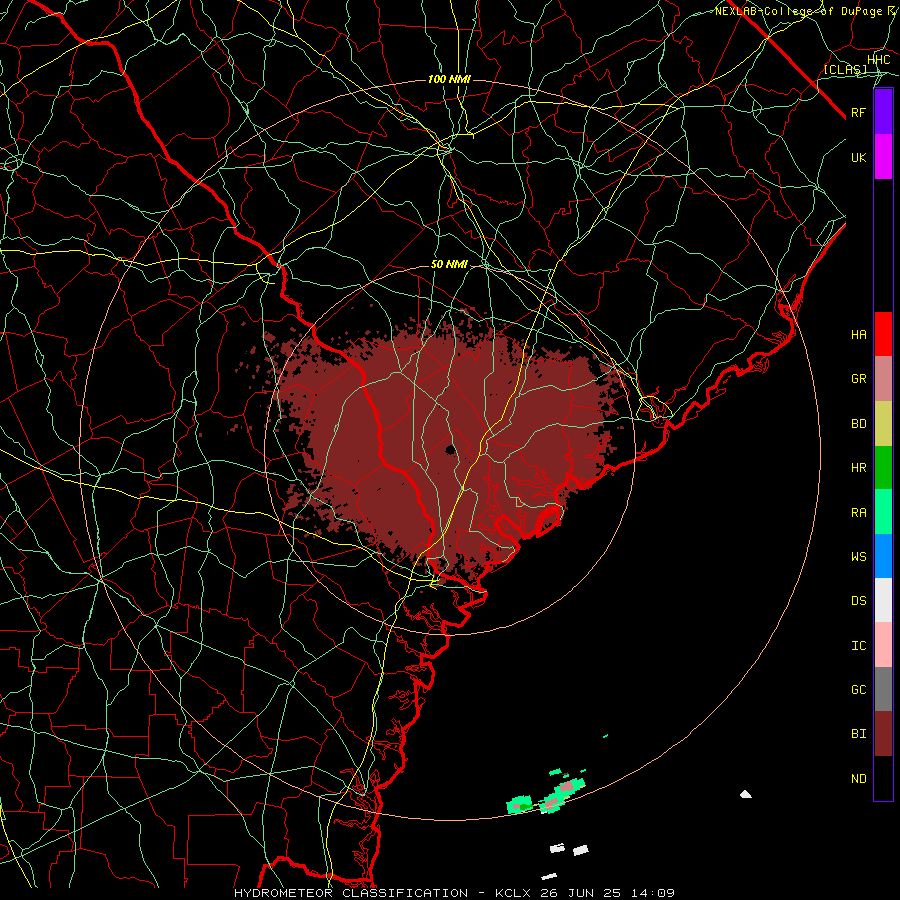Click the BD legend label
The width and height of the screenshot is (900, 900).
[858, 424]
